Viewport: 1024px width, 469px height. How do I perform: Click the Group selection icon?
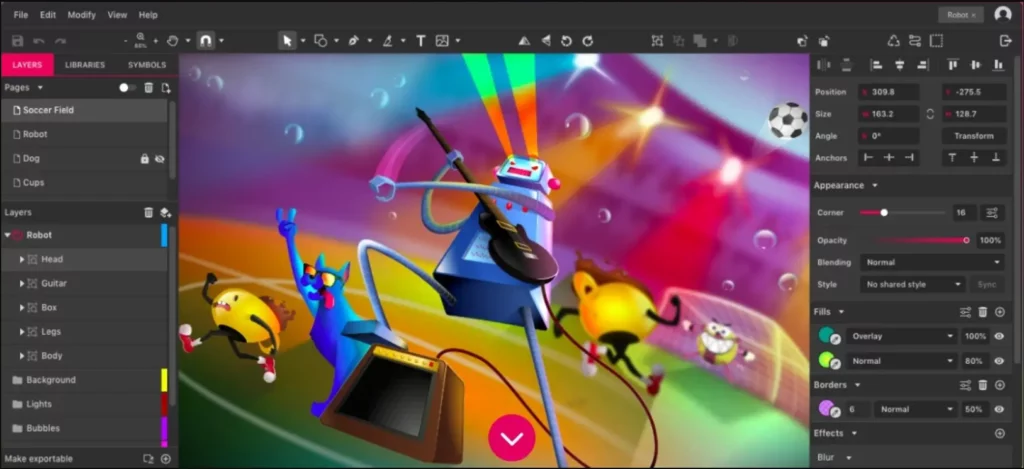click(657, 40)
